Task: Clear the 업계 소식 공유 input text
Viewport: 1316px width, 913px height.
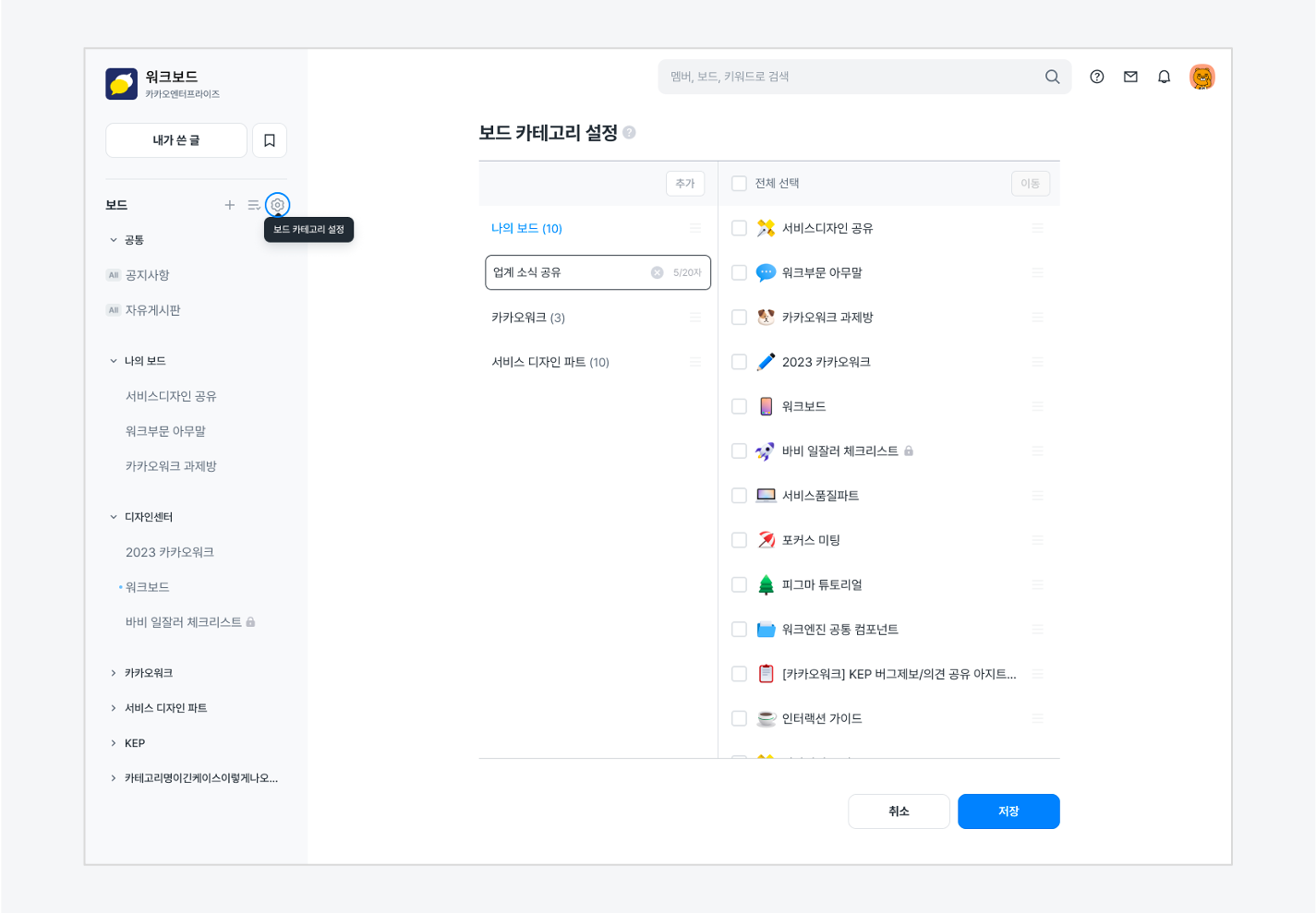Action: coord(657,272)
